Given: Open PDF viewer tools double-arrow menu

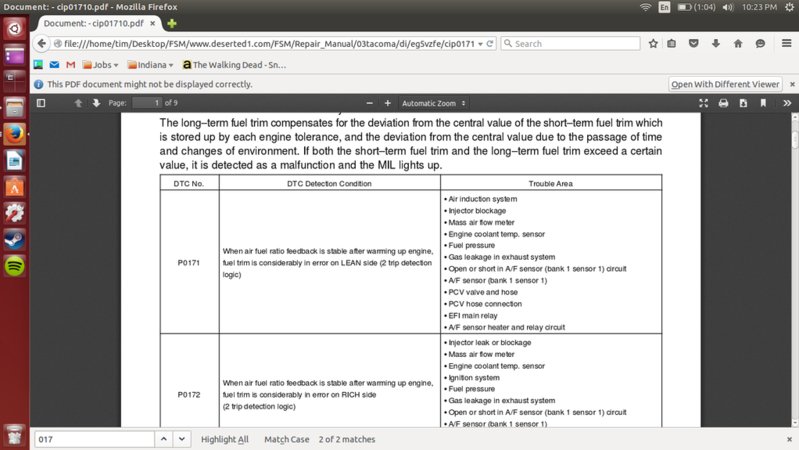Looking at the screenshot, I should (x=787, y=103).
